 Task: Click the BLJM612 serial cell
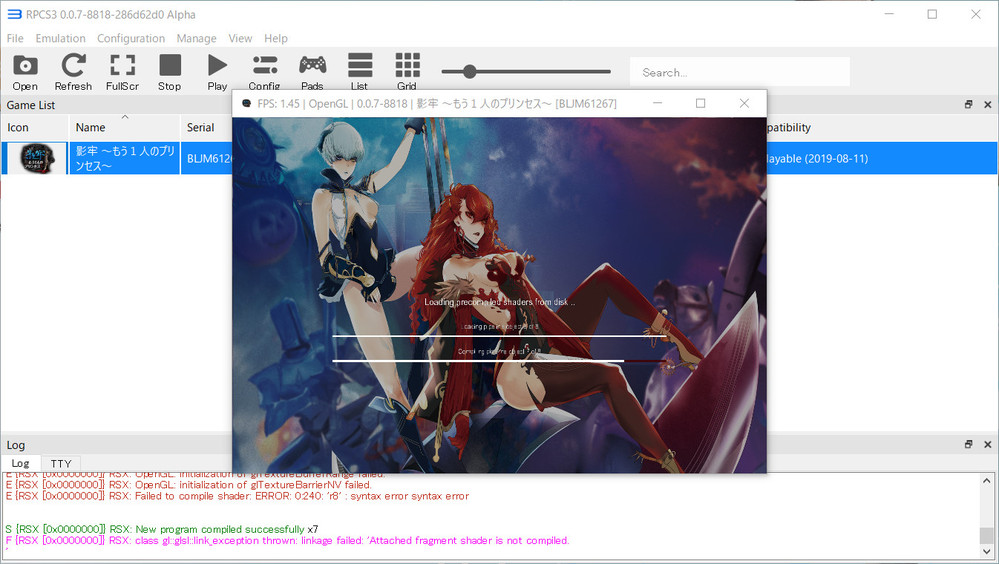[208, 159]
